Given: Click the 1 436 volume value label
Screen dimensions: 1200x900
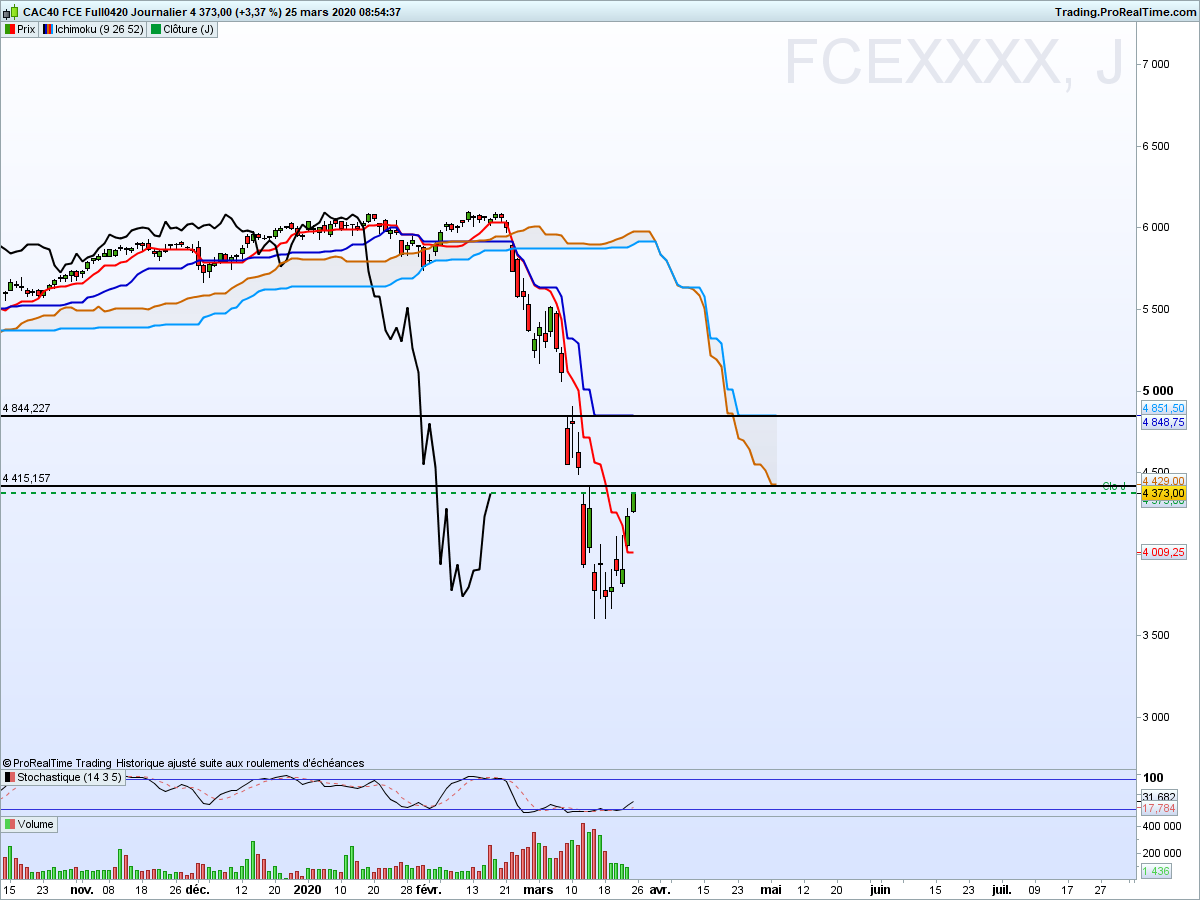Looking at the screenshot, I should (x=1155, y=872).
